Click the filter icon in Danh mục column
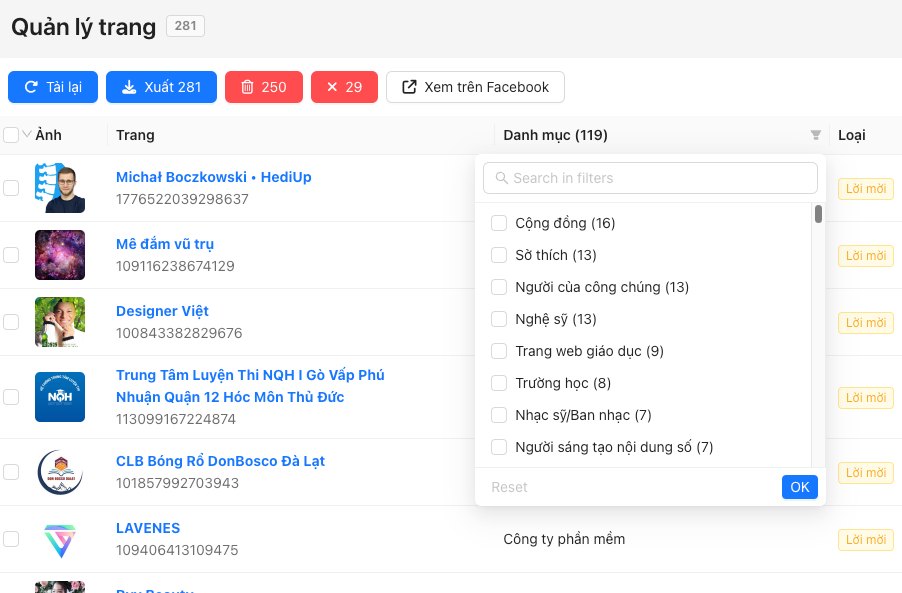Image resolution: width=902 pixels, height=593 pixels. click(x=815, y=135)
